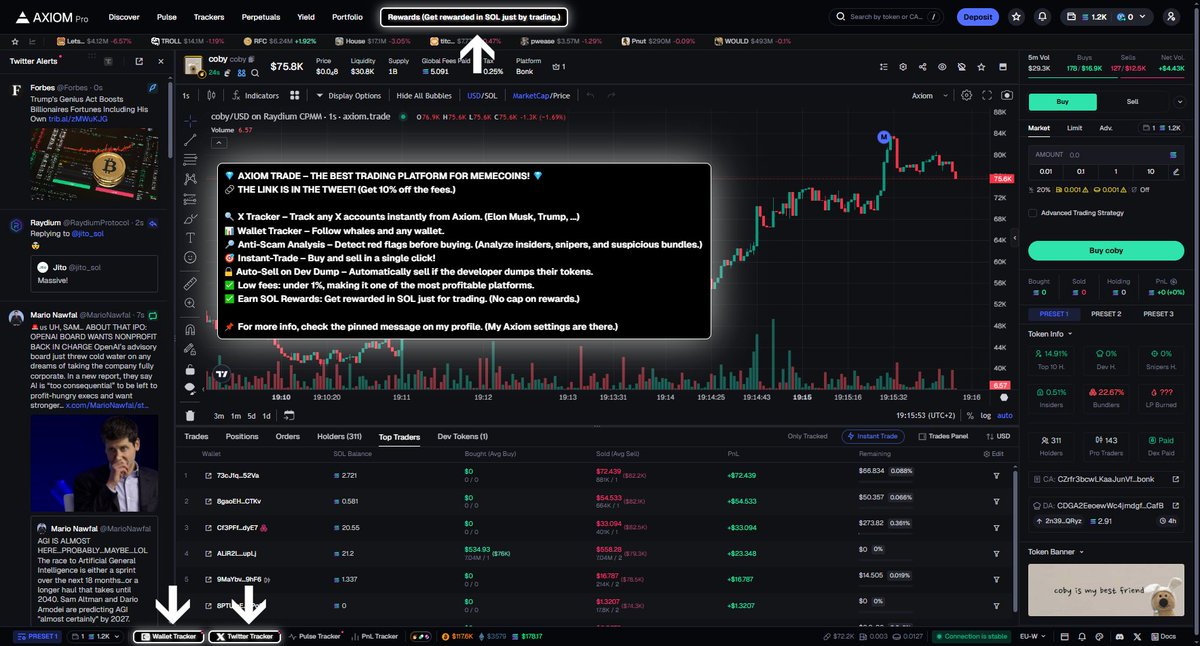Screen dimensions: 1200x646
Task: Open chart settings gear icon
Action: pyautogui.click(x=966, y=95)
